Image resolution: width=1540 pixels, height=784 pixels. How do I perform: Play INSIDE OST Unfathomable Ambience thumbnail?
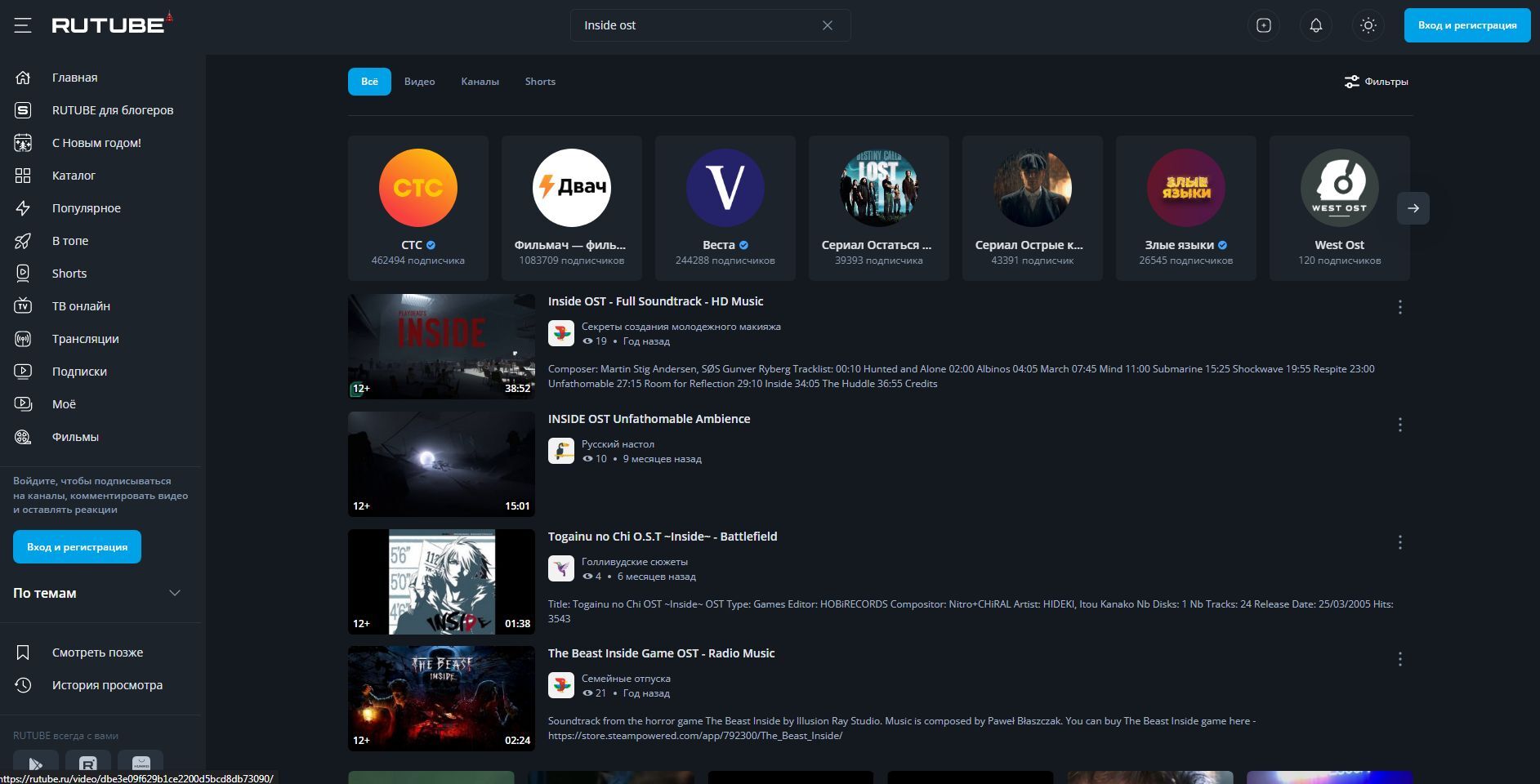point(441,464)
